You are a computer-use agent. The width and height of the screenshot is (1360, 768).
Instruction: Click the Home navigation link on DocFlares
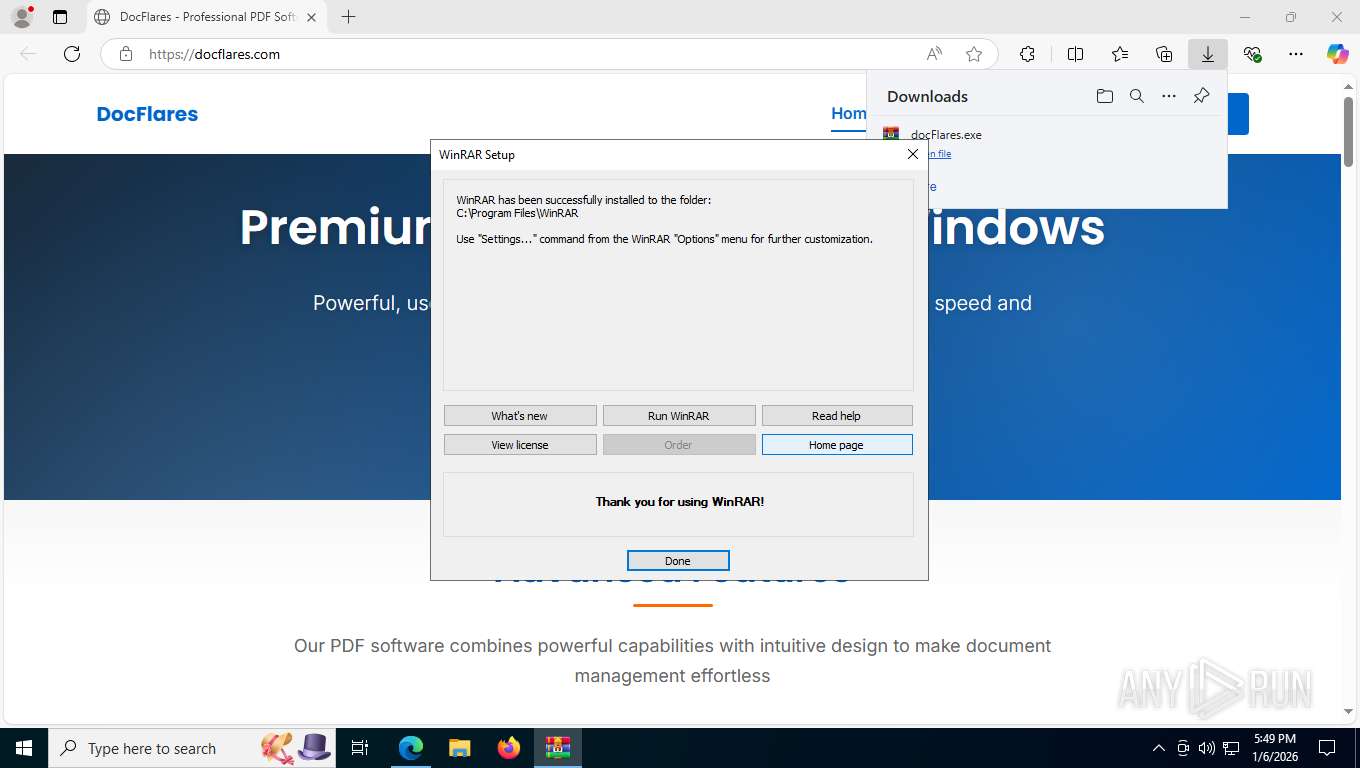coord(849,113)
